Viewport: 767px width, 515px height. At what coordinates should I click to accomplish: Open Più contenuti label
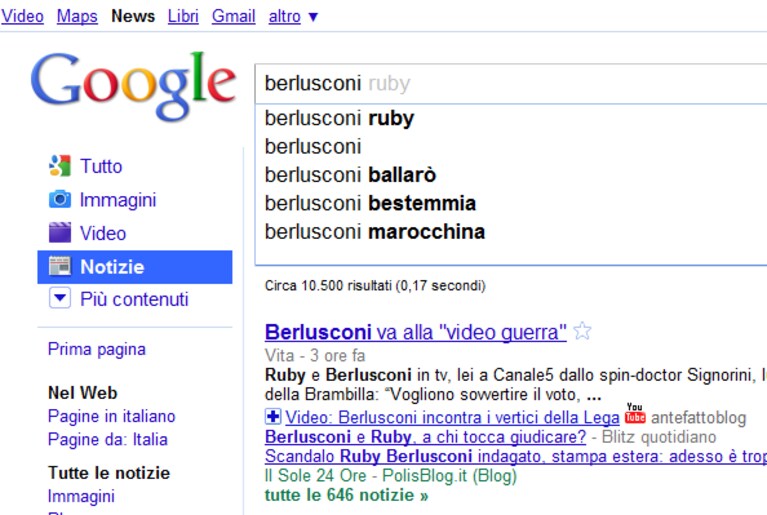coord(135,299)
